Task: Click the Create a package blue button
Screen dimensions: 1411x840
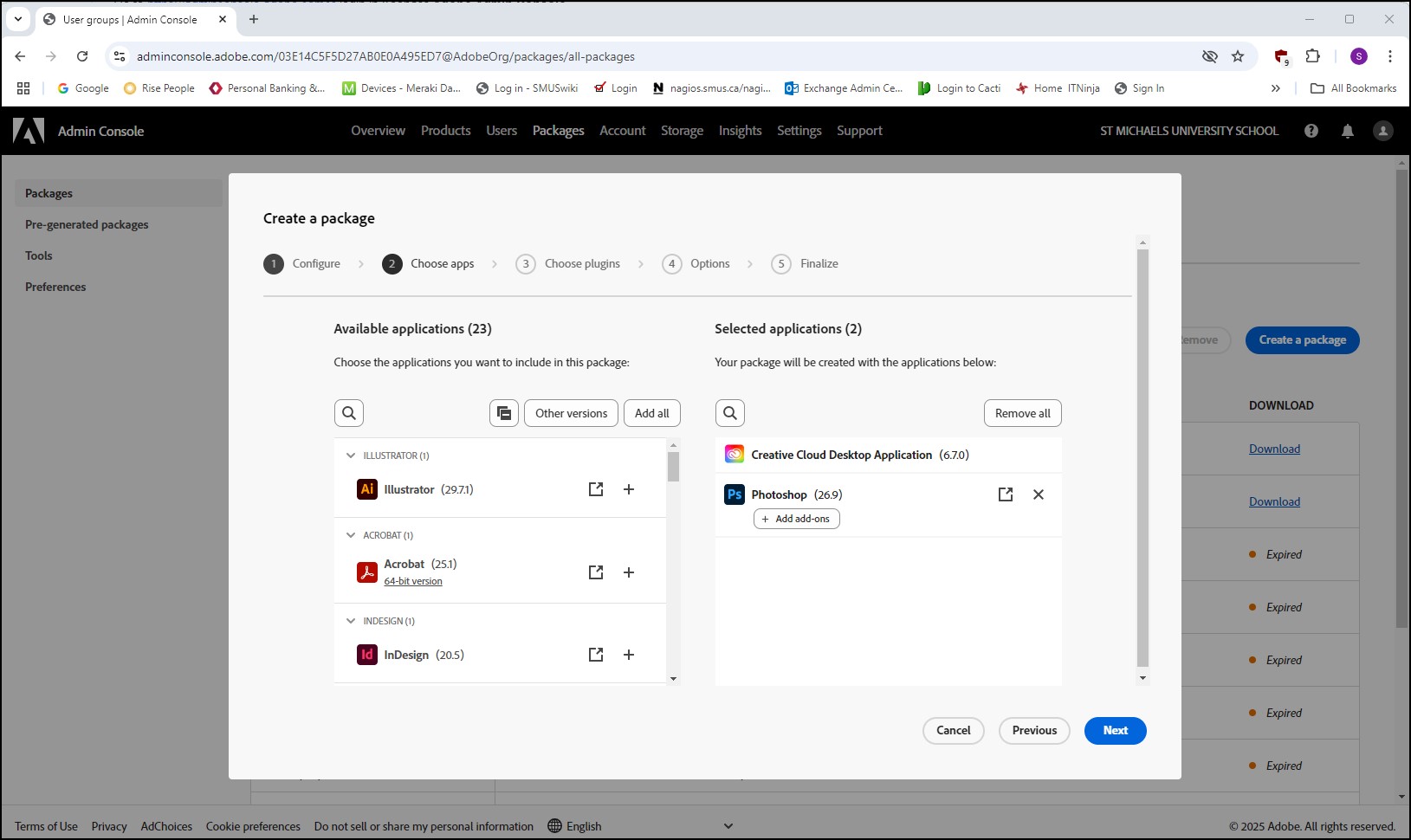Action: 1302,340
